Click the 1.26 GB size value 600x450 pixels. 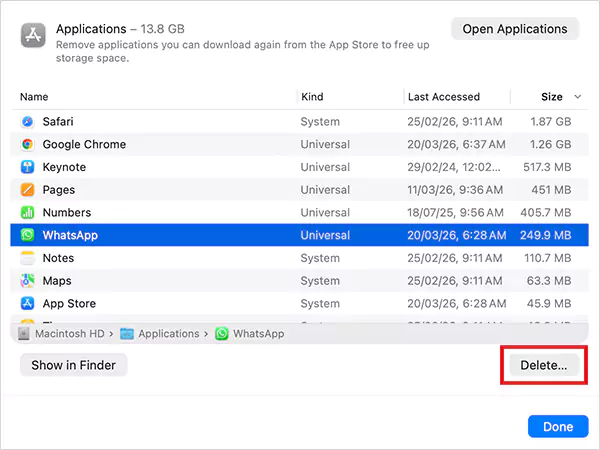(x=551, y=144)
